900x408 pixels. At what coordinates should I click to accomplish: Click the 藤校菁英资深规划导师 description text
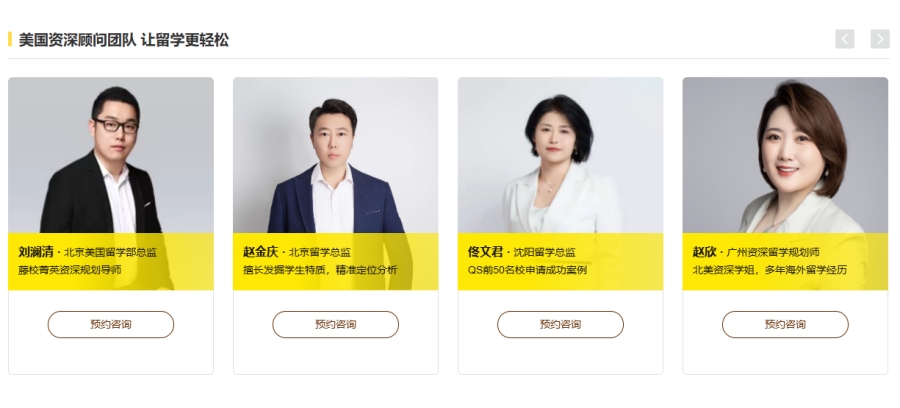pos(69,270)
